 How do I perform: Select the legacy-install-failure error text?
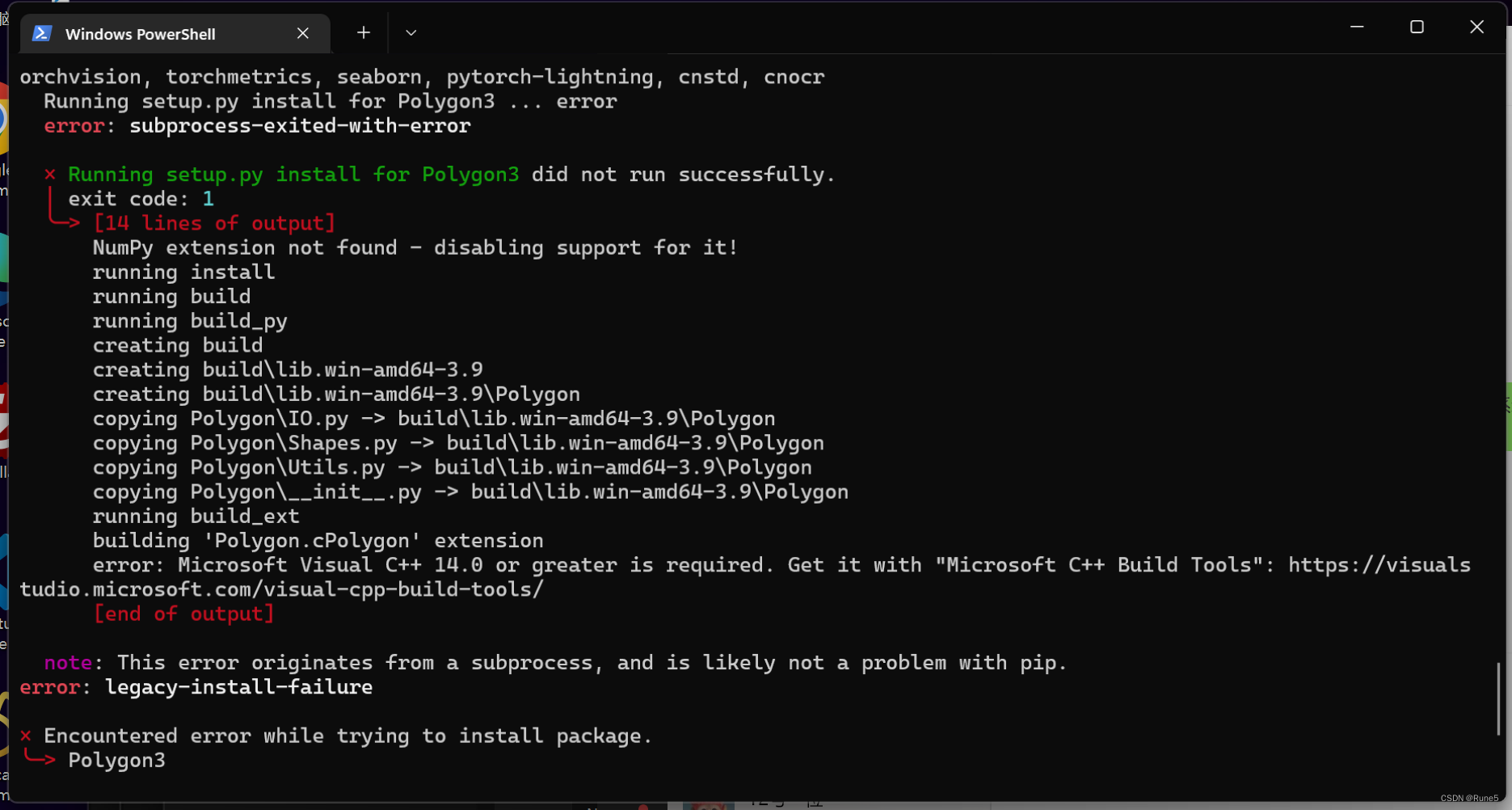(238, 687)
